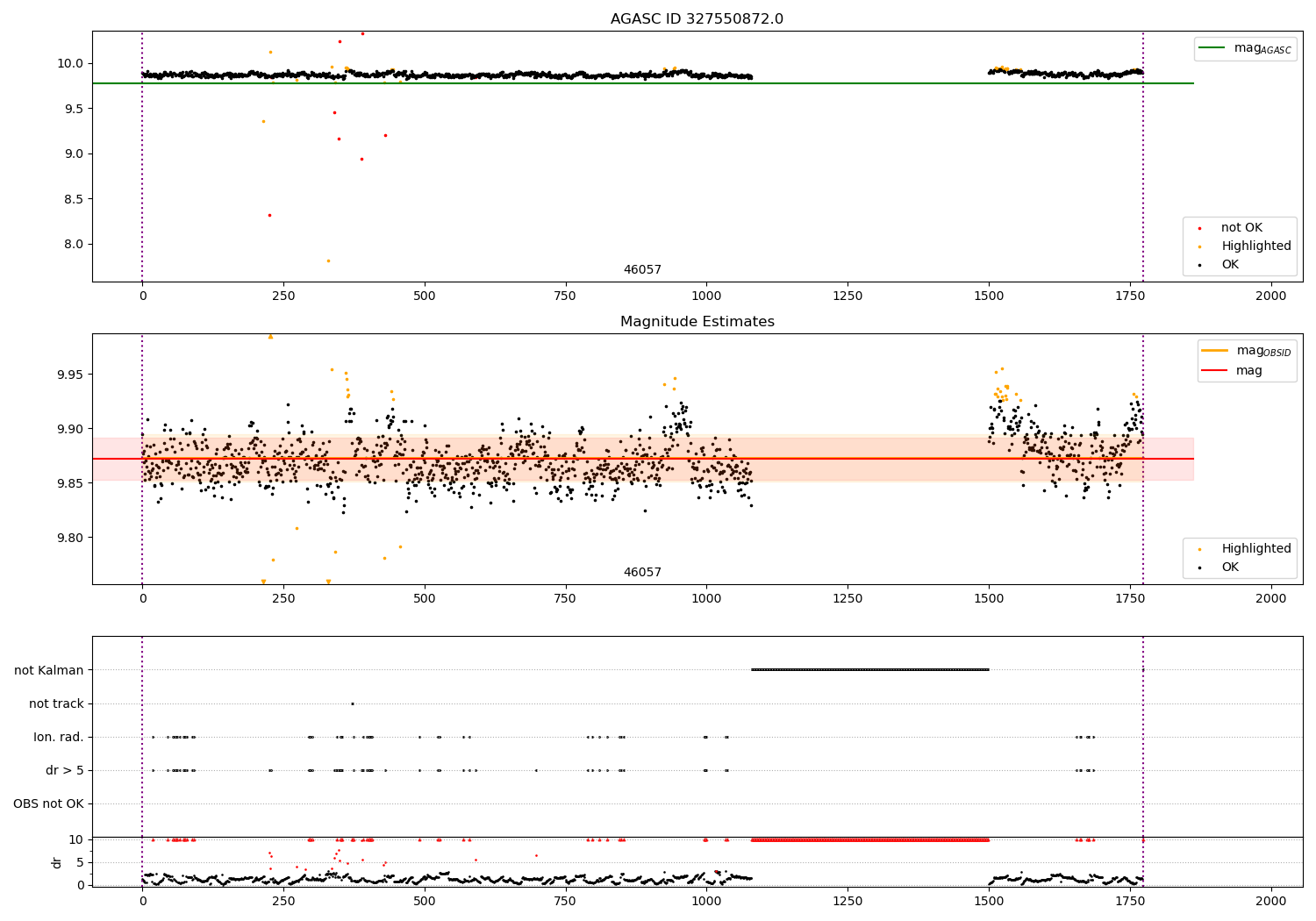1316x921 pixels.
Task: Click the 'dr' axis label at bottom left
Action: (57, 862)
